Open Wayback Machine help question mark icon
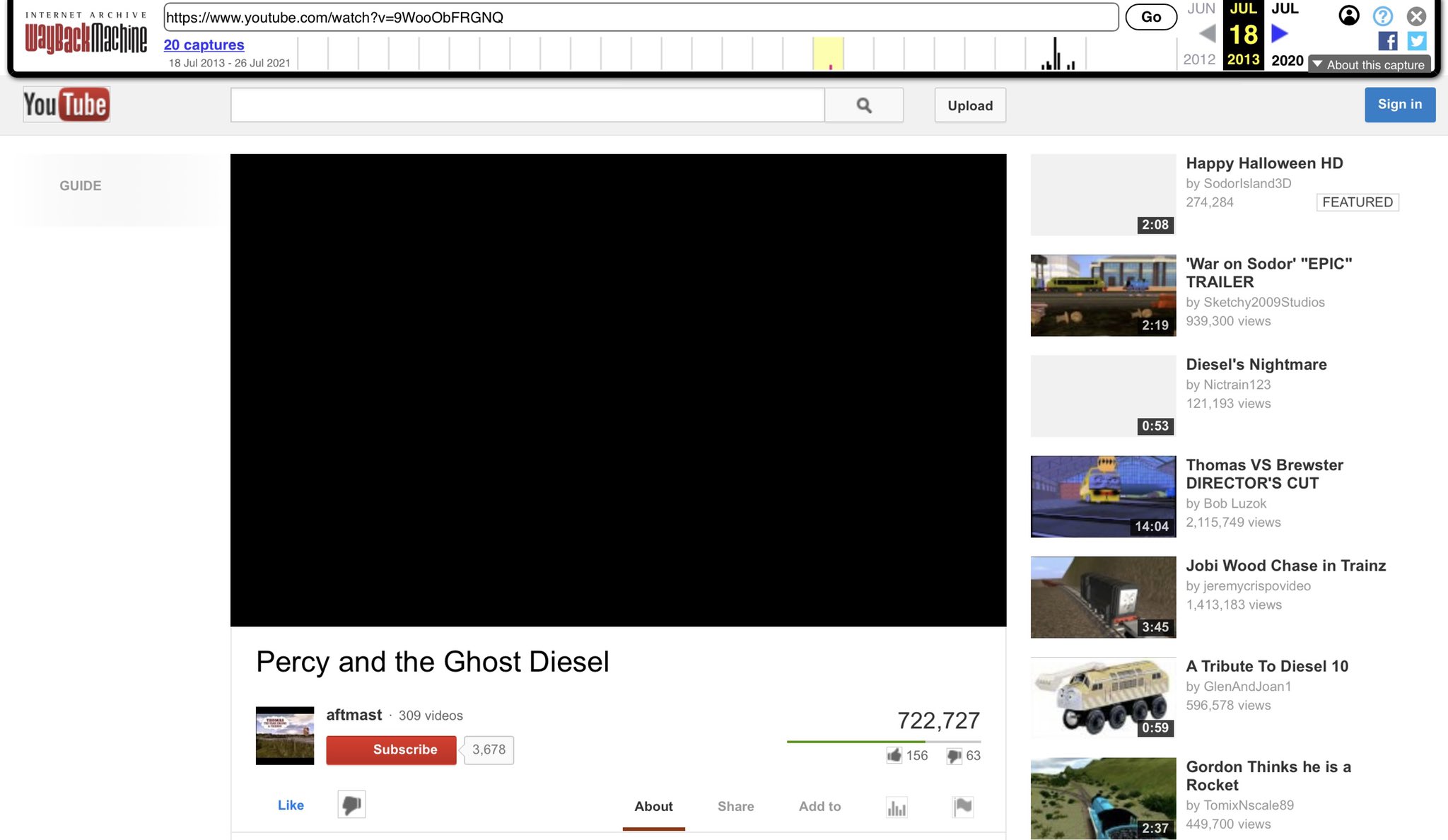The width and height of the screenshot is (1448, 840). coord(1382,16)
